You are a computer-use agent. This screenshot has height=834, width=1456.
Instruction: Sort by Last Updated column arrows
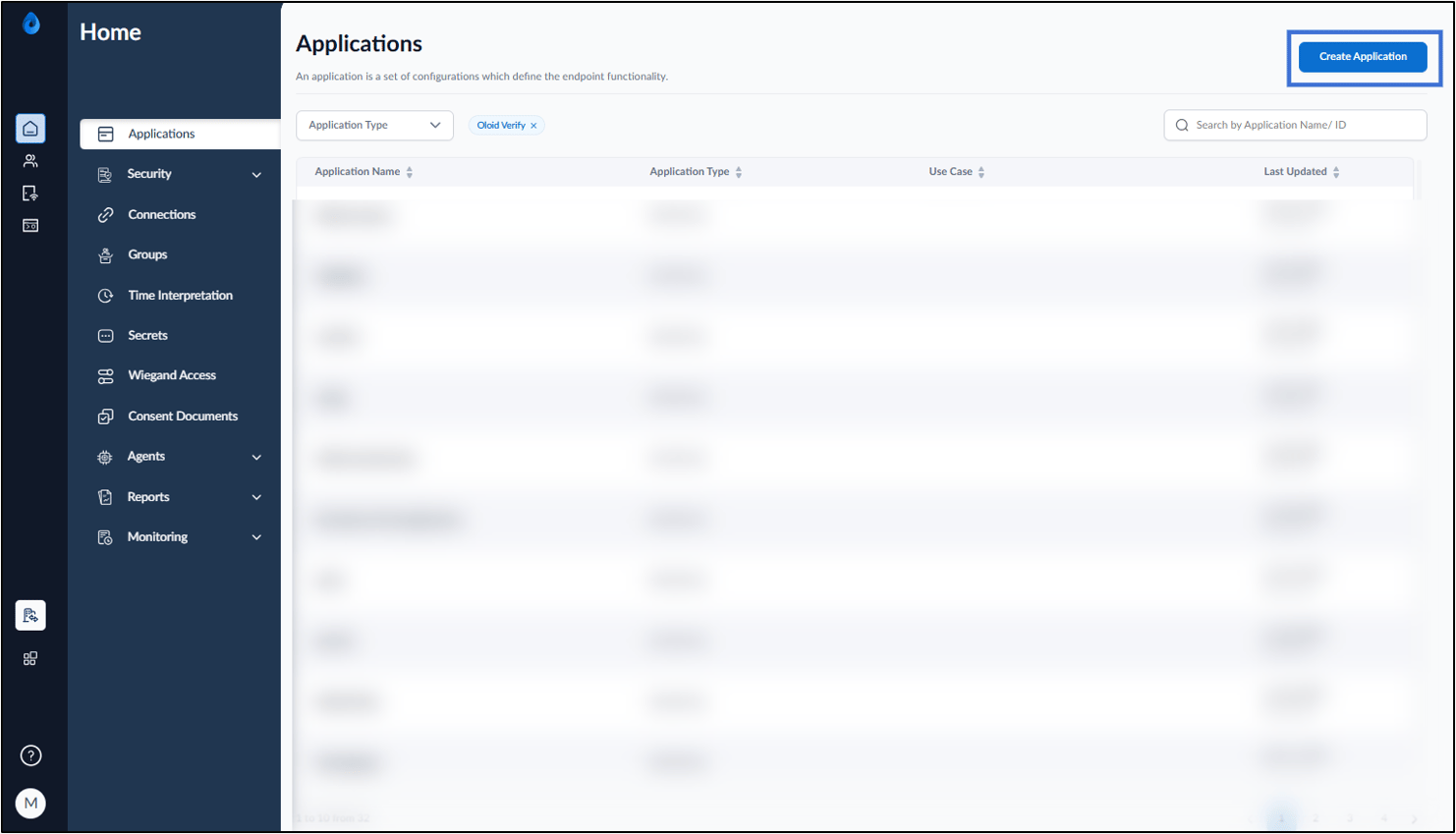[1336, 172]
